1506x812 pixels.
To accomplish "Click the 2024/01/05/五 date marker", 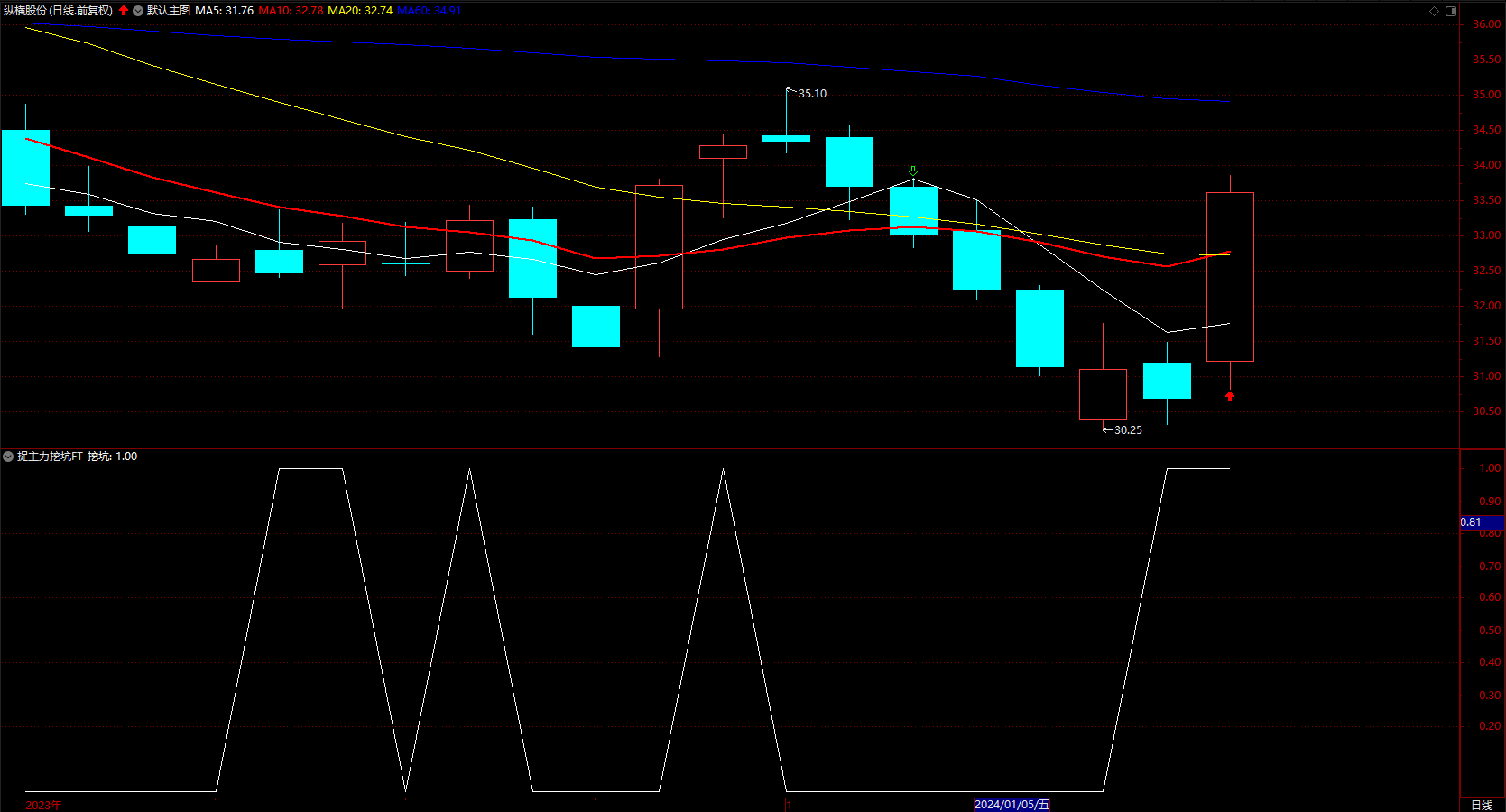I will click(x=1012, y=805).
